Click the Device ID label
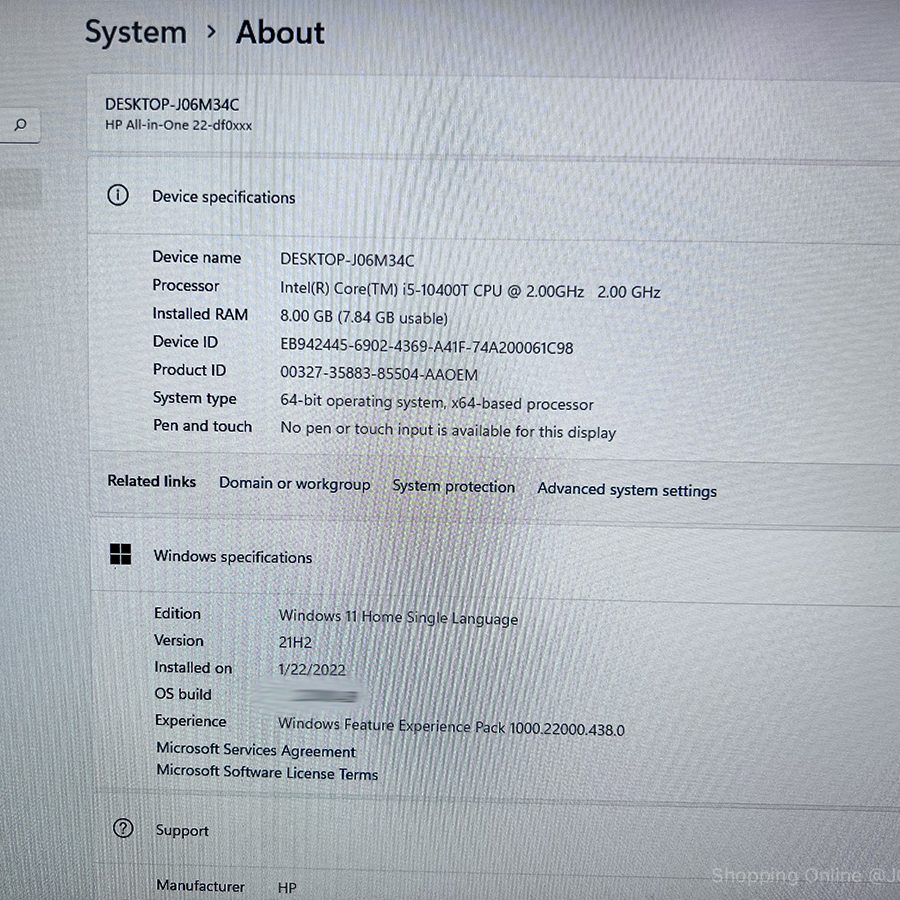900x900 pixels. pos(185,342)
